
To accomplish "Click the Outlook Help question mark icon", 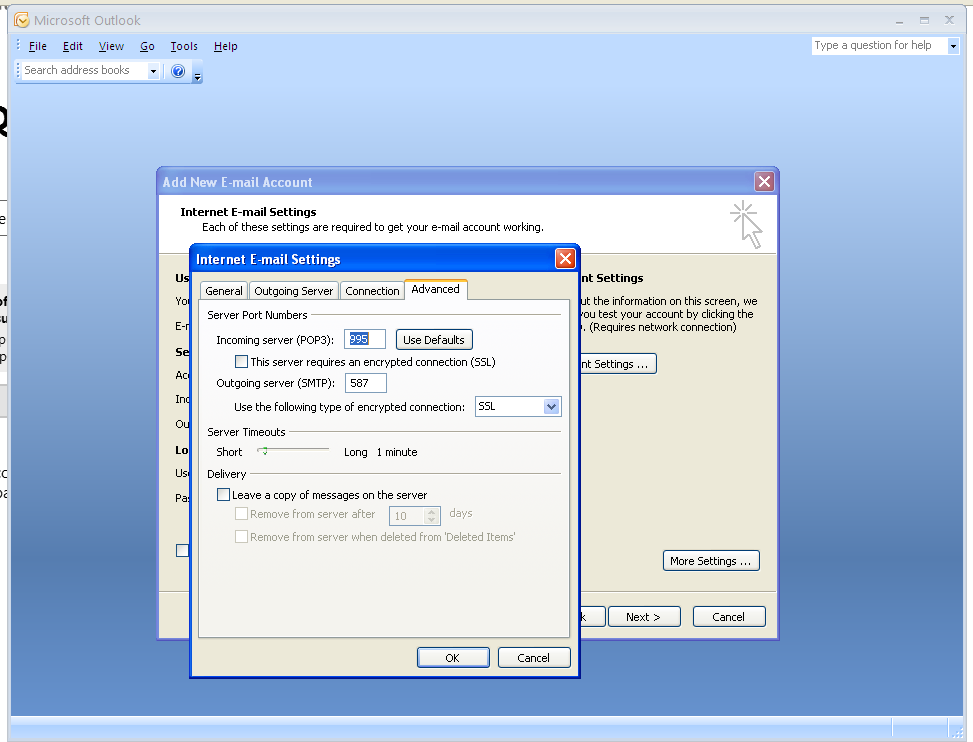I will click(x=178, y=71).
